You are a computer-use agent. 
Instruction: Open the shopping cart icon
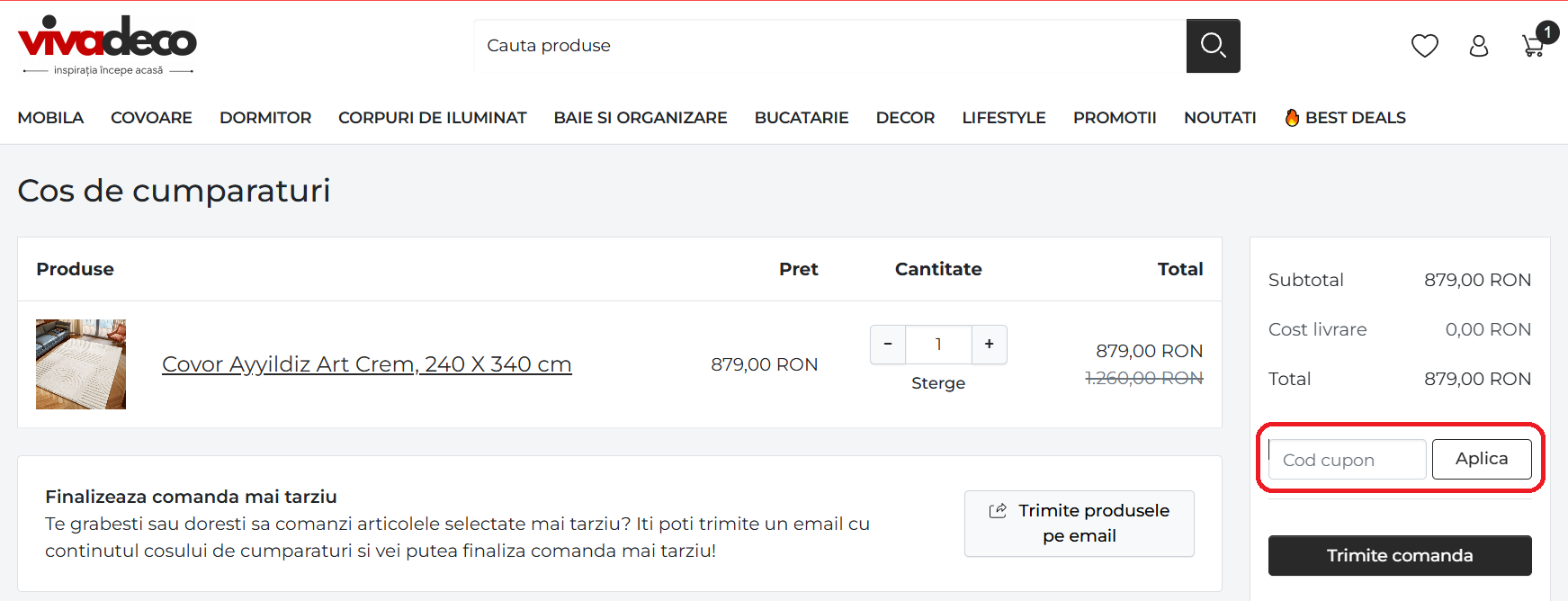pyautogui.click(x=1534, y=46)
